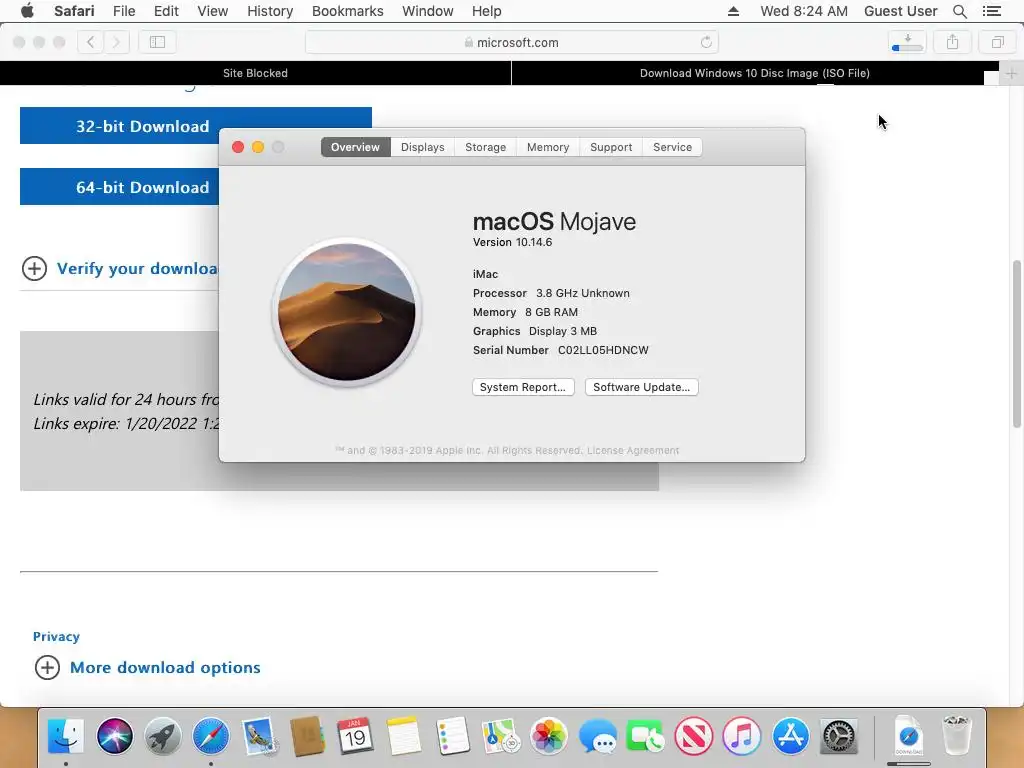Open System Preferences gear in dock

click(839, 736)
